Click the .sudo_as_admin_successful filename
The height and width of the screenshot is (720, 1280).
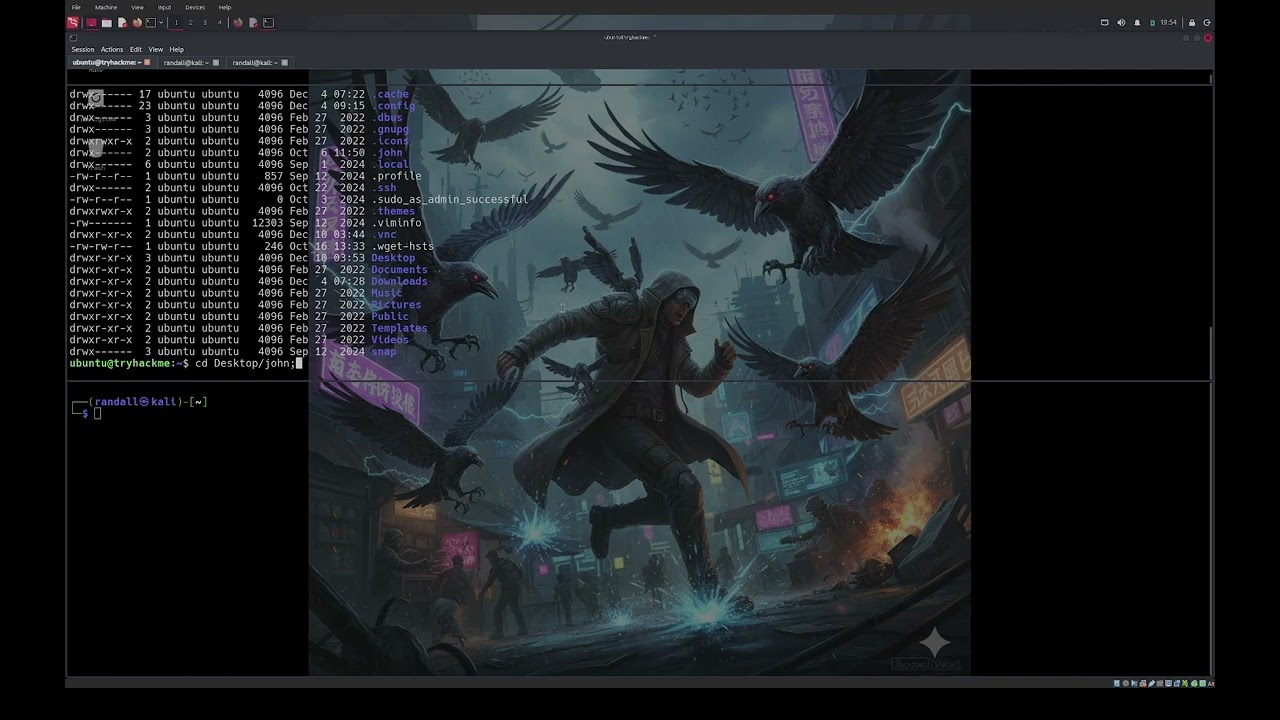[x=449, y=199]
